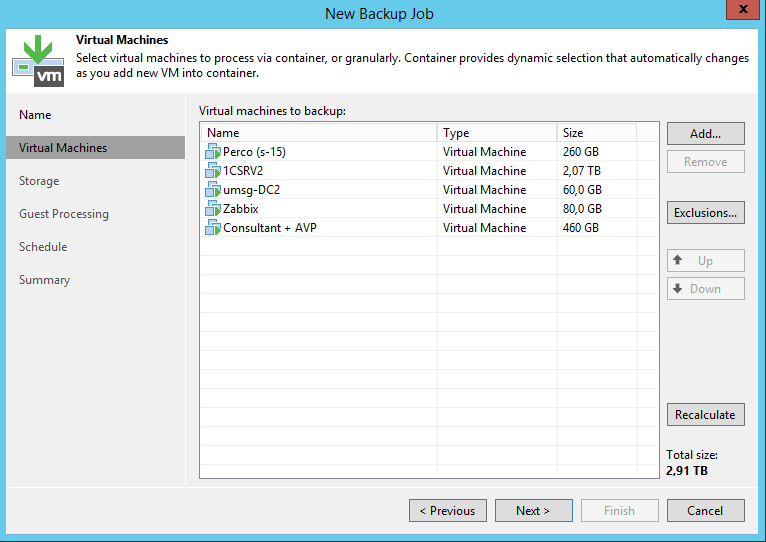Screen dimensions: 766x542
Task: Go to the Storage step
Action: 39,181
